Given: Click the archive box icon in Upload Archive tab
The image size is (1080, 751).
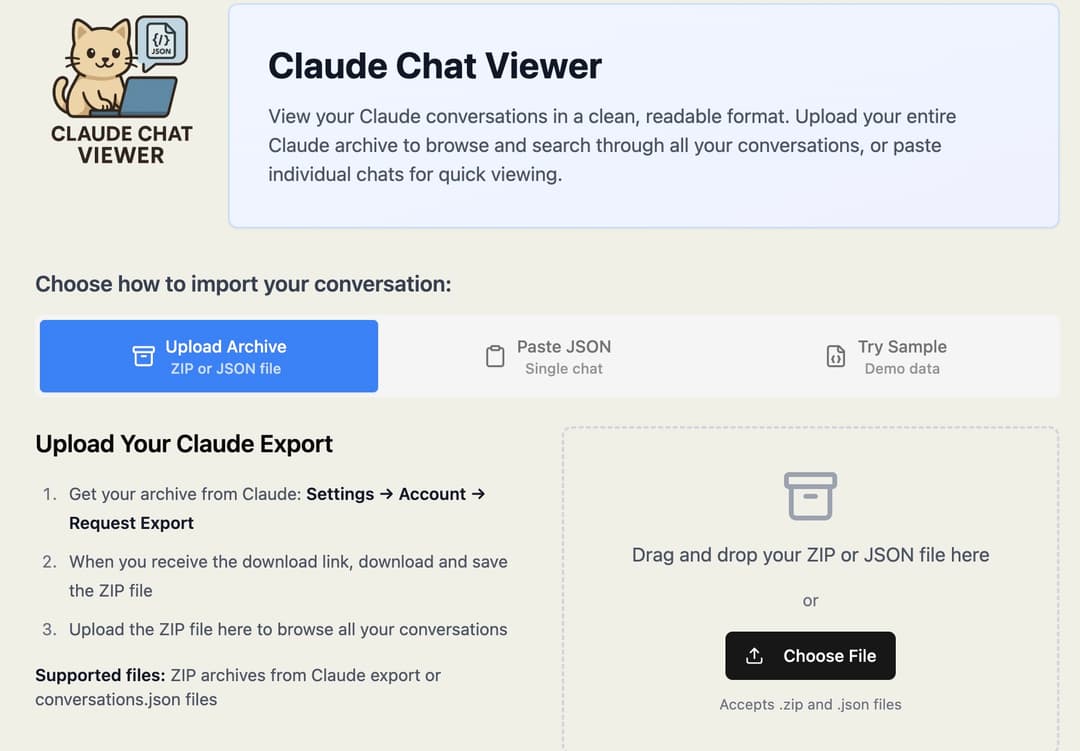Looking at the screenshot, I should [x=143, y=356].
